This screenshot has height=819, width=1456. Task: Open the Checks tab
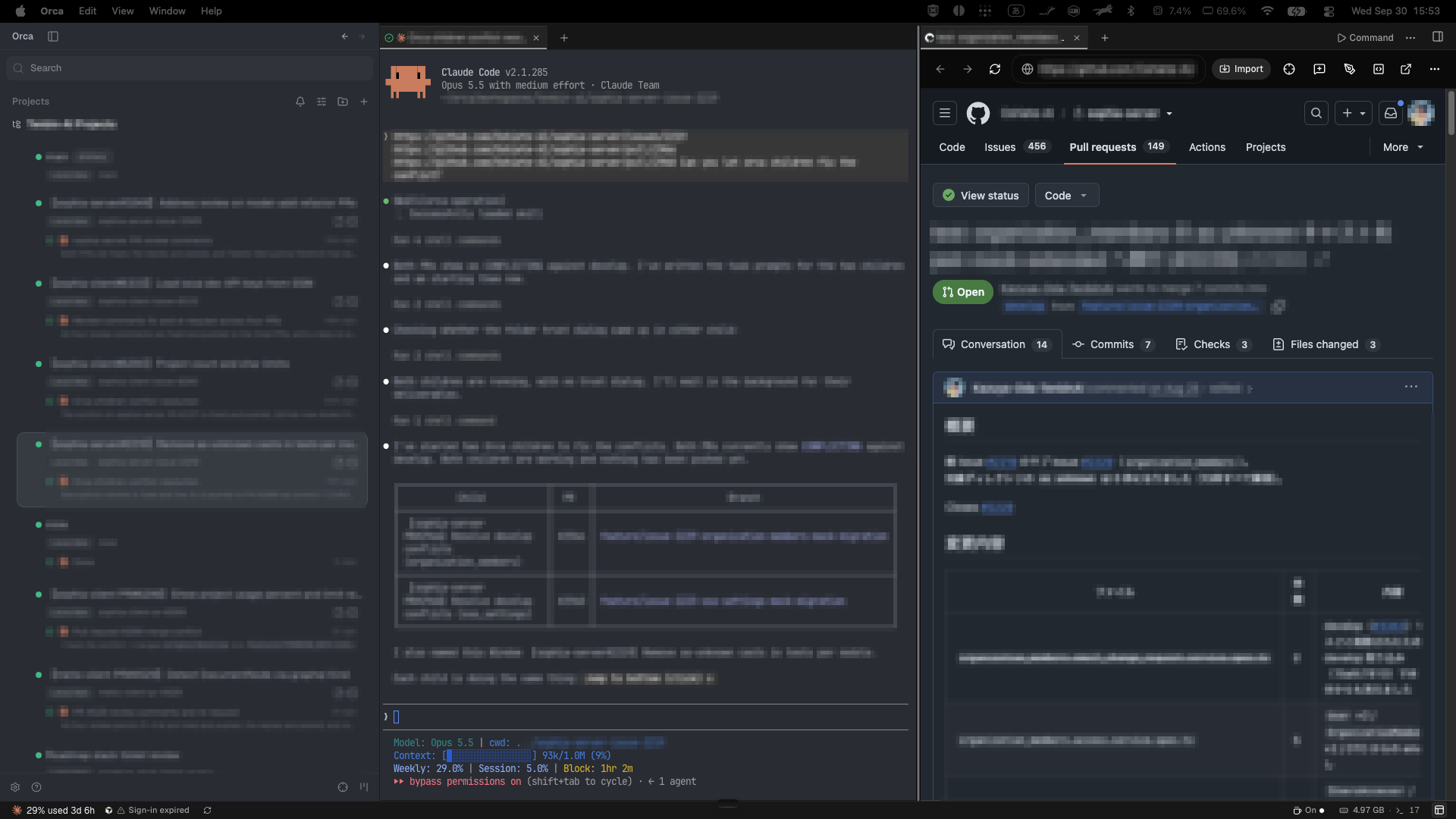pyautogui.click(x=1213, y=344)
